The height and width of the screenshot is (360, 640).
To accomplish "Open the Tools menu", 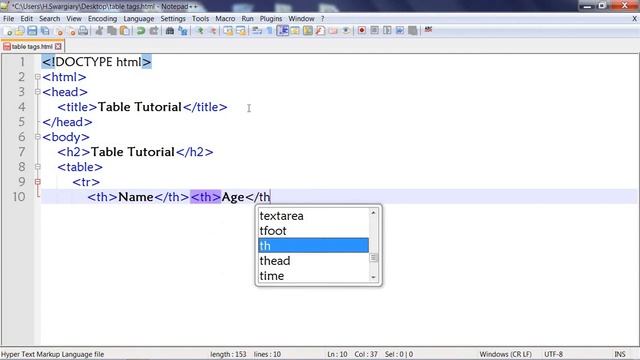I will point(200,19).
